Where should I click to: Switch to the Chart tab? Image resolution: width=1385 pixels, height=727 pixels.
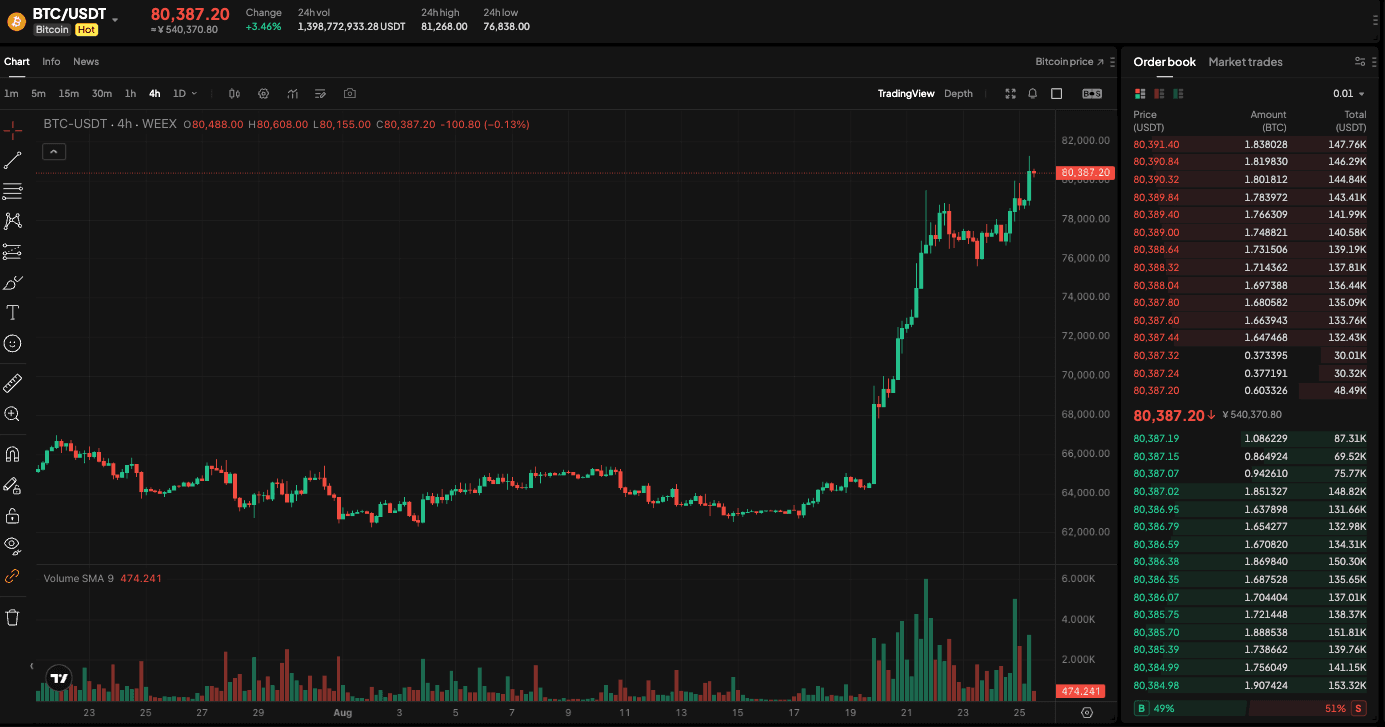[17, 62]
